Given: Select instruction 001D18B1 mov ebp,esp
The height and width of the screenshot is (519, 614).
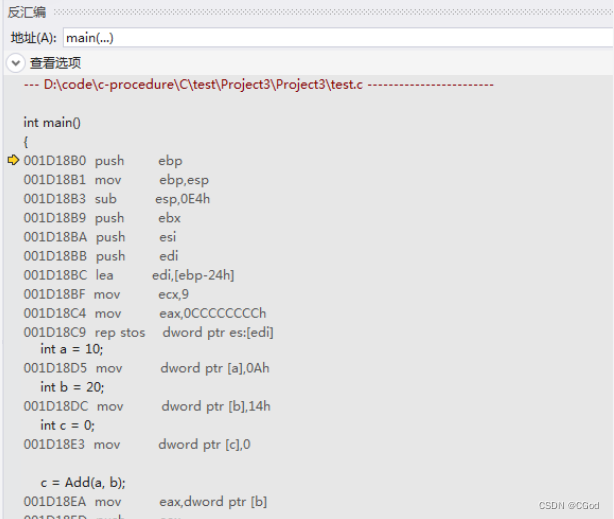Looking at the screenshot, I should [116, 180].
